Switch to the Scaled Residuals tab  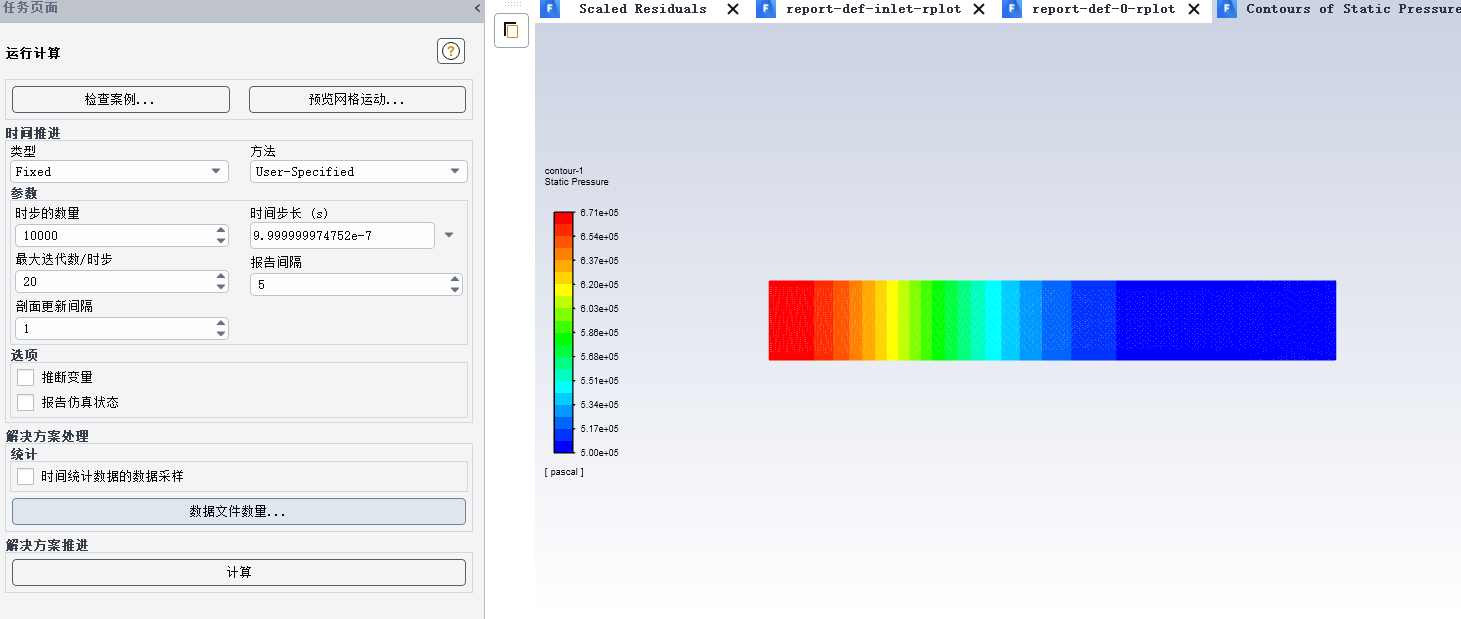tap(642, 9)
